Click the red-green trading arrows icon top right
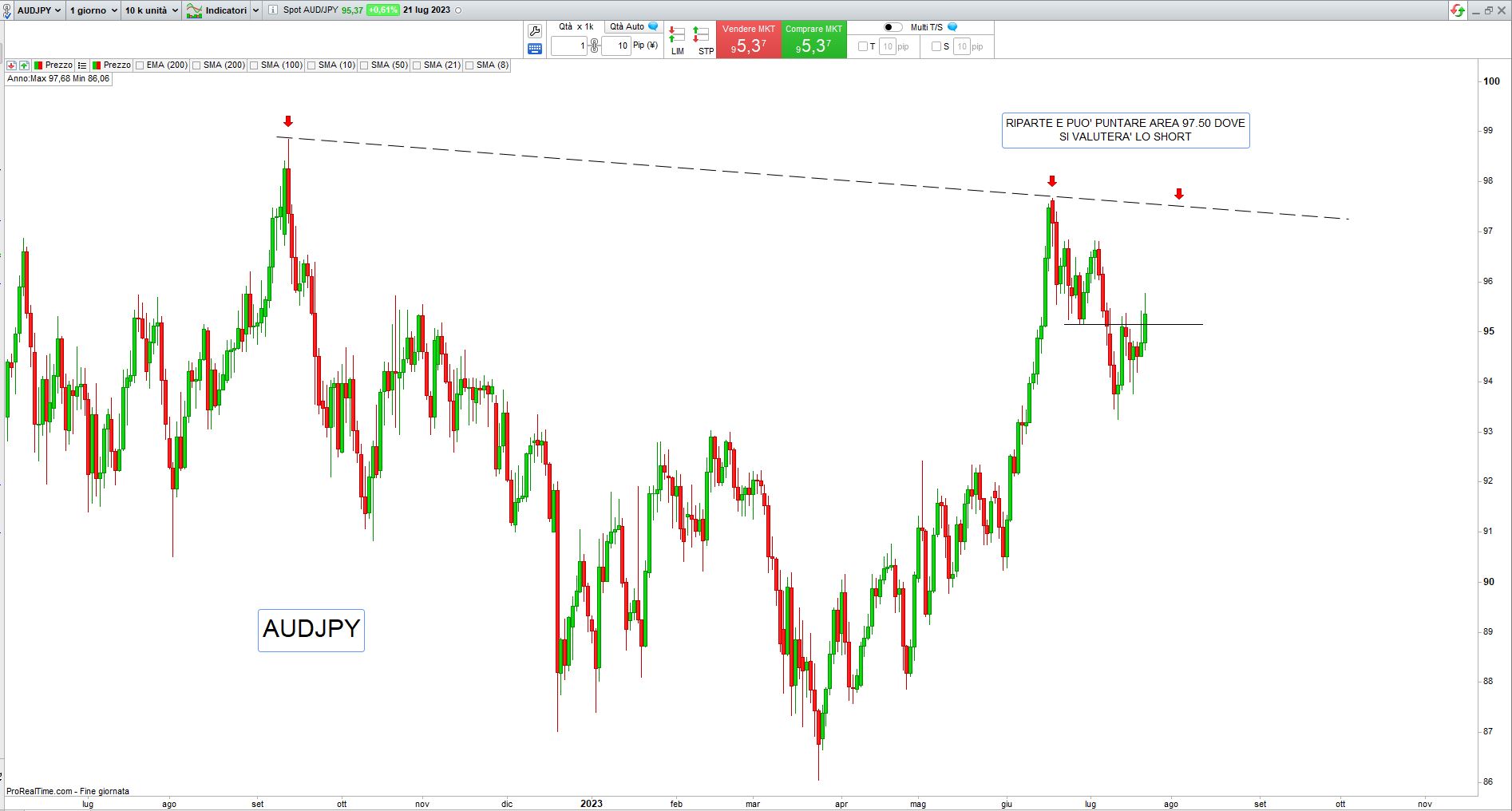 (x=1458, y=10)
